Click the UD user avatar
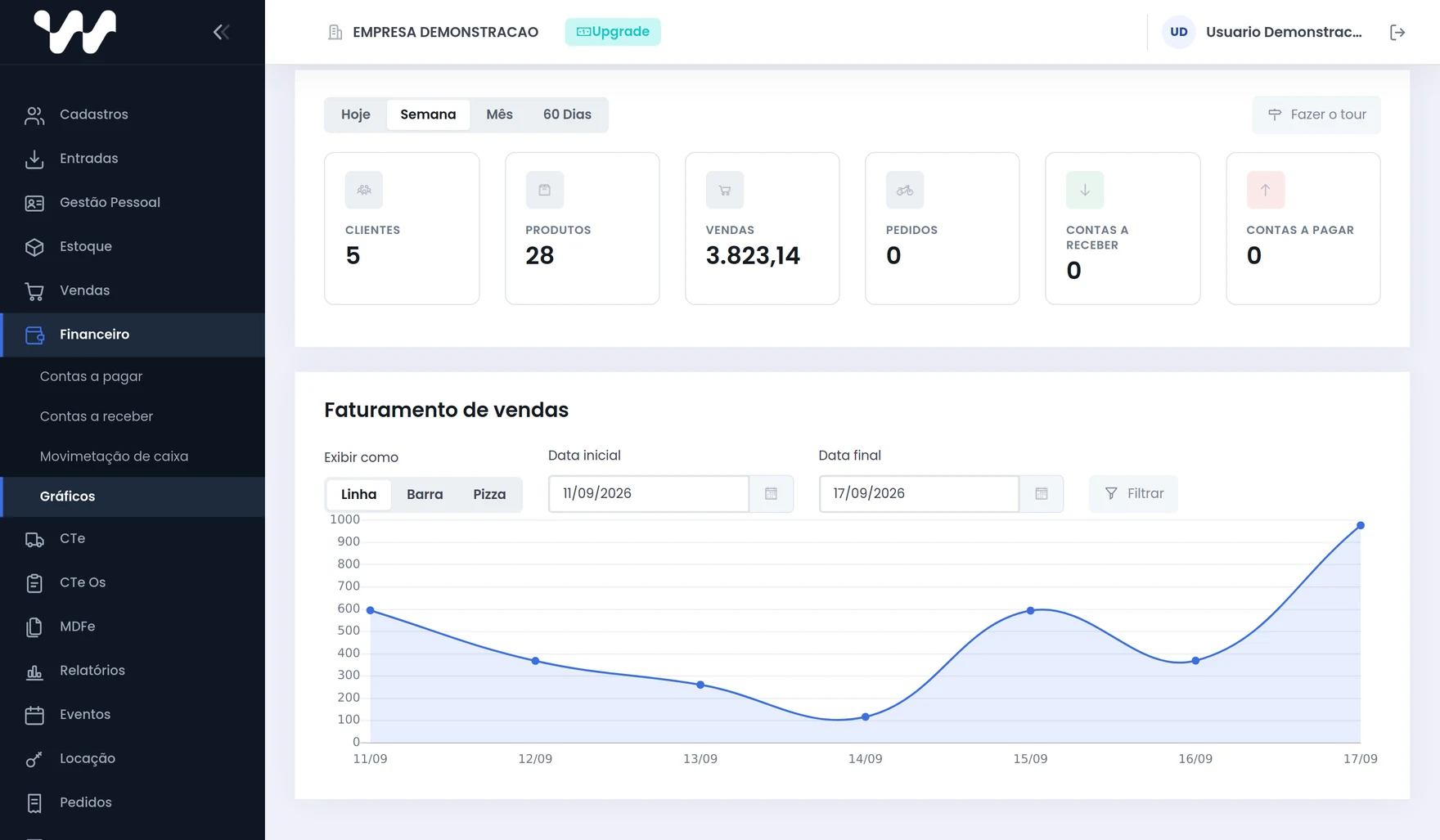1440x840 pixels. (1179, 32)
